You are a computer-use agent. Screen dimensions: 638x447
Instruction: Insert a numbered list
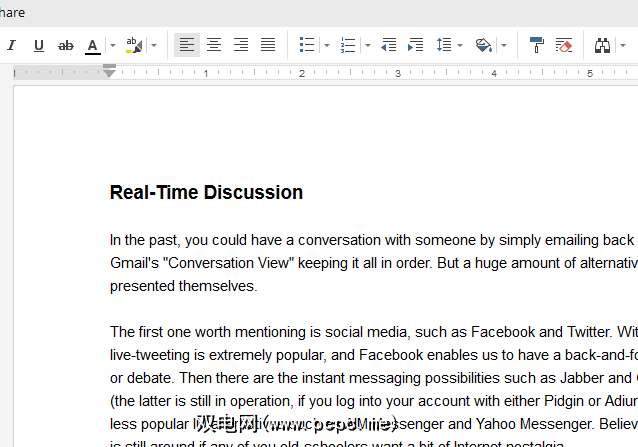click(348, 45)
